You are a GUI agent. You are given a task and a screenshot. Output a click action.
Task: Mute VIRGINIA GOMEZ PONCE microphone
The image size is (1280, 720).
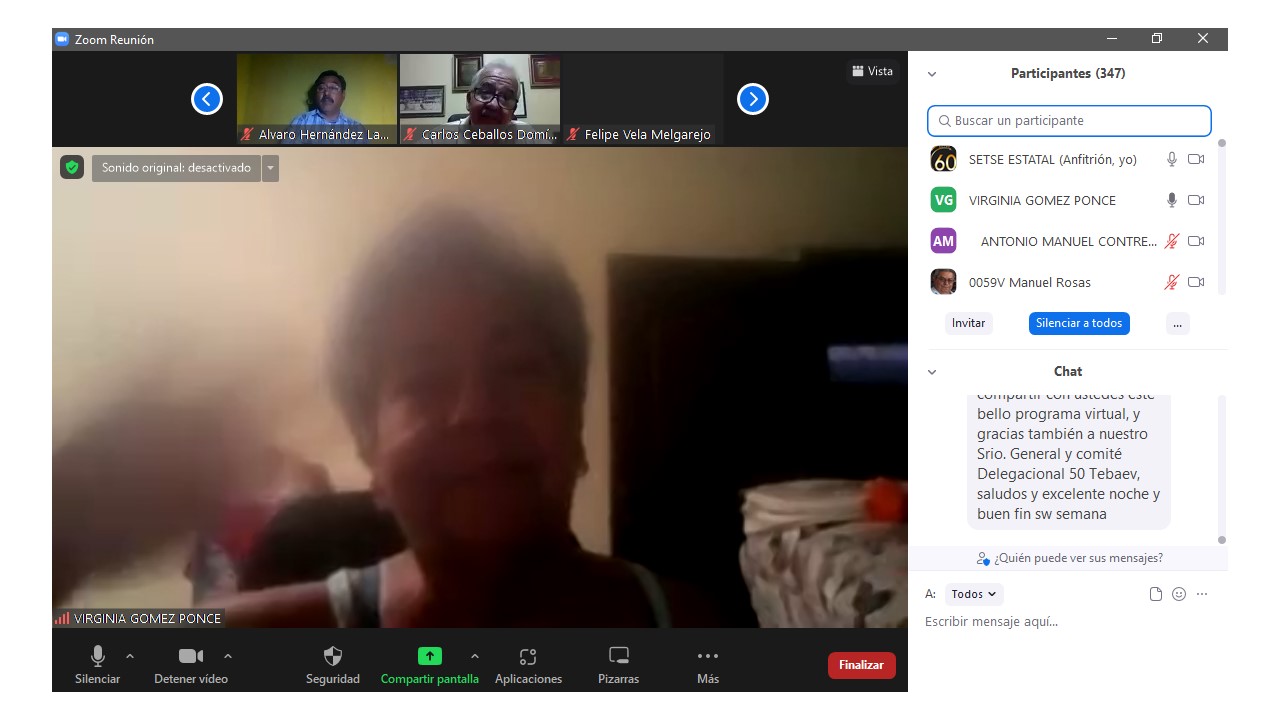point(1172,200)
